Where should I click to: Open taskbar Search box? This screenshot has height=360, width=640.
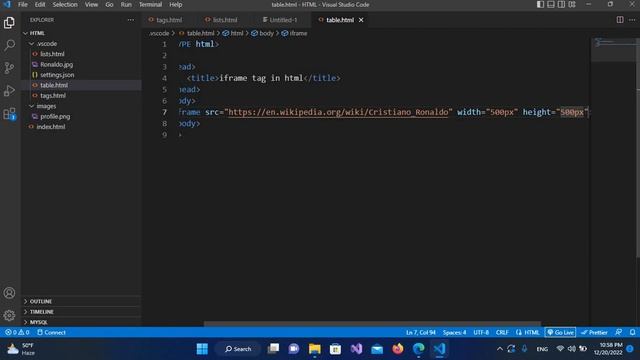[x=238, y=349]
